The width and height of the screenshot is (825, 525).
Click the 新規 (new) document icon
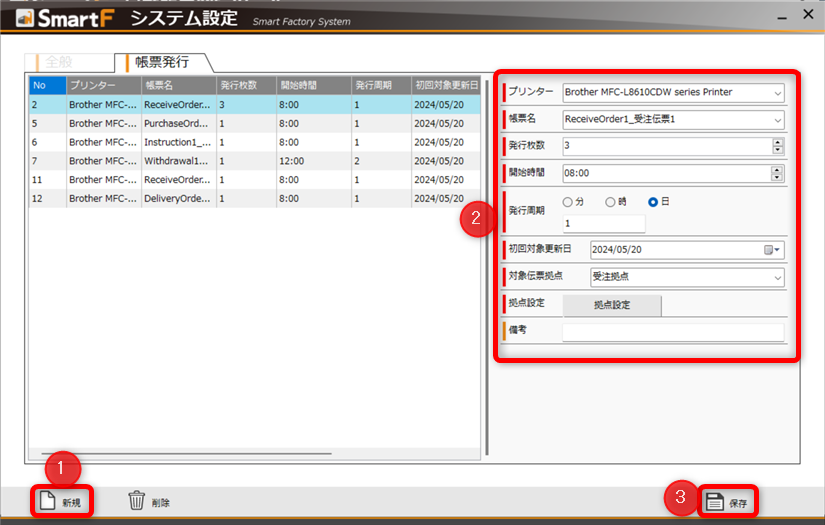(47, 501)
